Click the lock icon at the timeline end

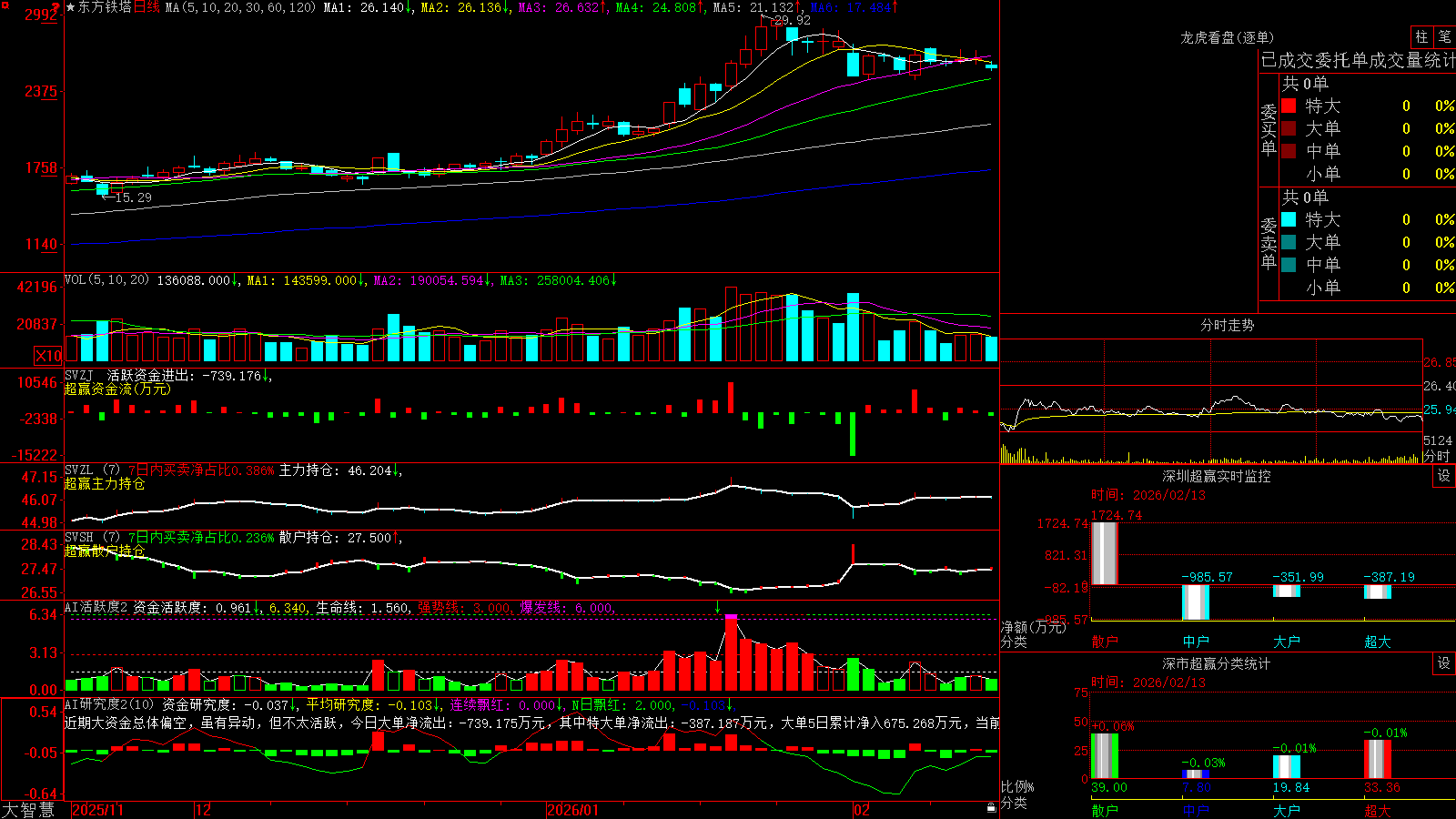(x=992, y=808)
